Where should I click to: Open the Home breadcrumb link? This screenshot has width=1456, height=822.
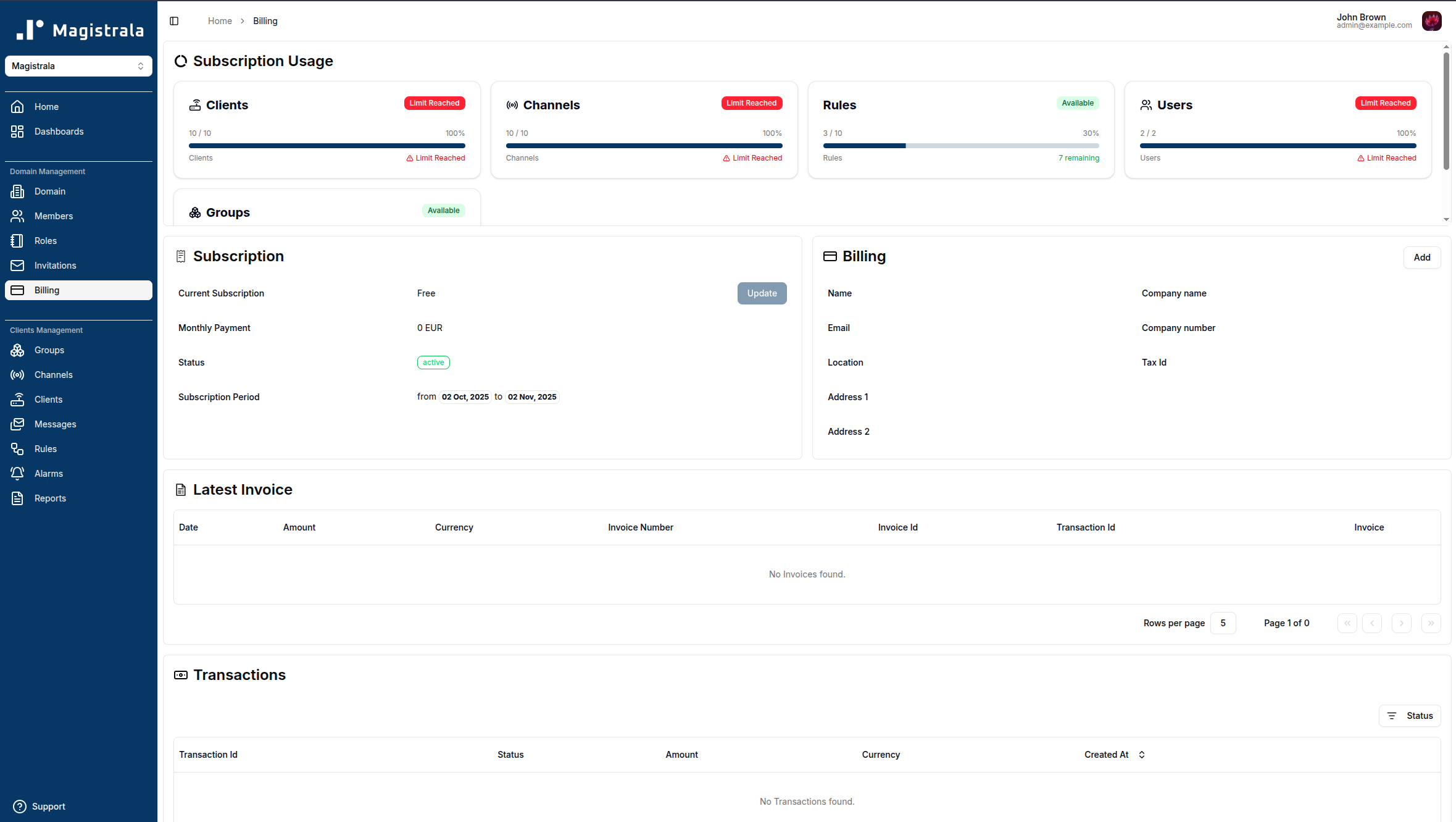[x=220, y=20]
